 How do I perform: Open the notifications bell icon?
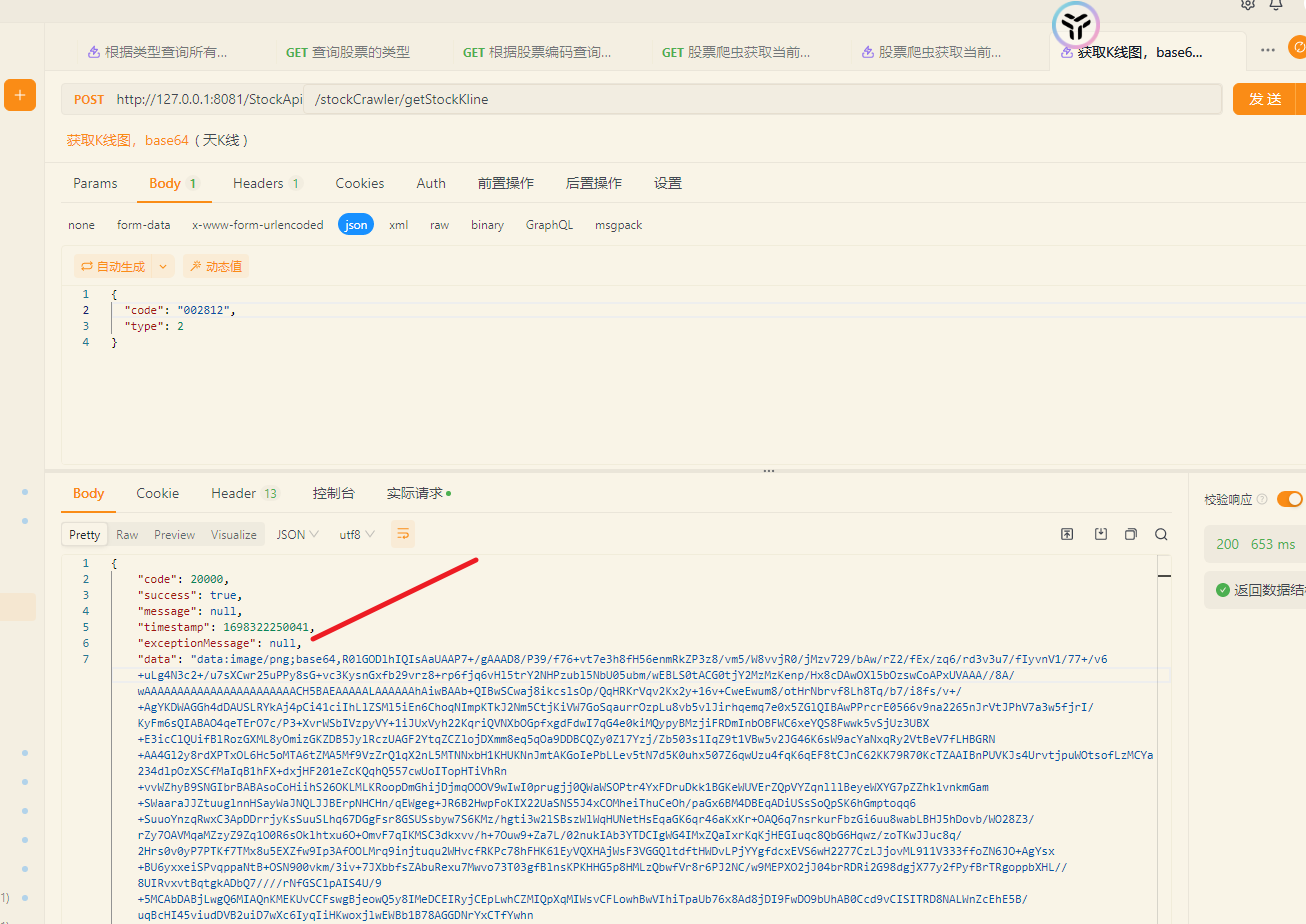tap(1276, 4)
